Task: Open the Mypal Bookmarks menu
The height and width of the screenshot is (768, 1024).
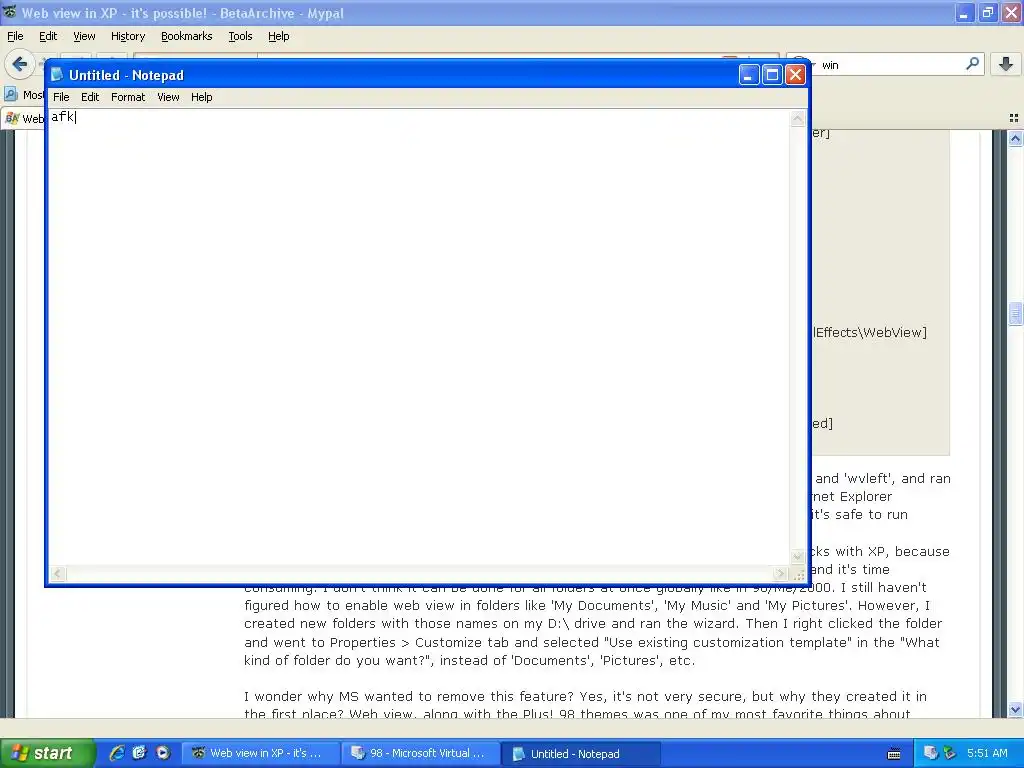Action: (x=186, y=37)
